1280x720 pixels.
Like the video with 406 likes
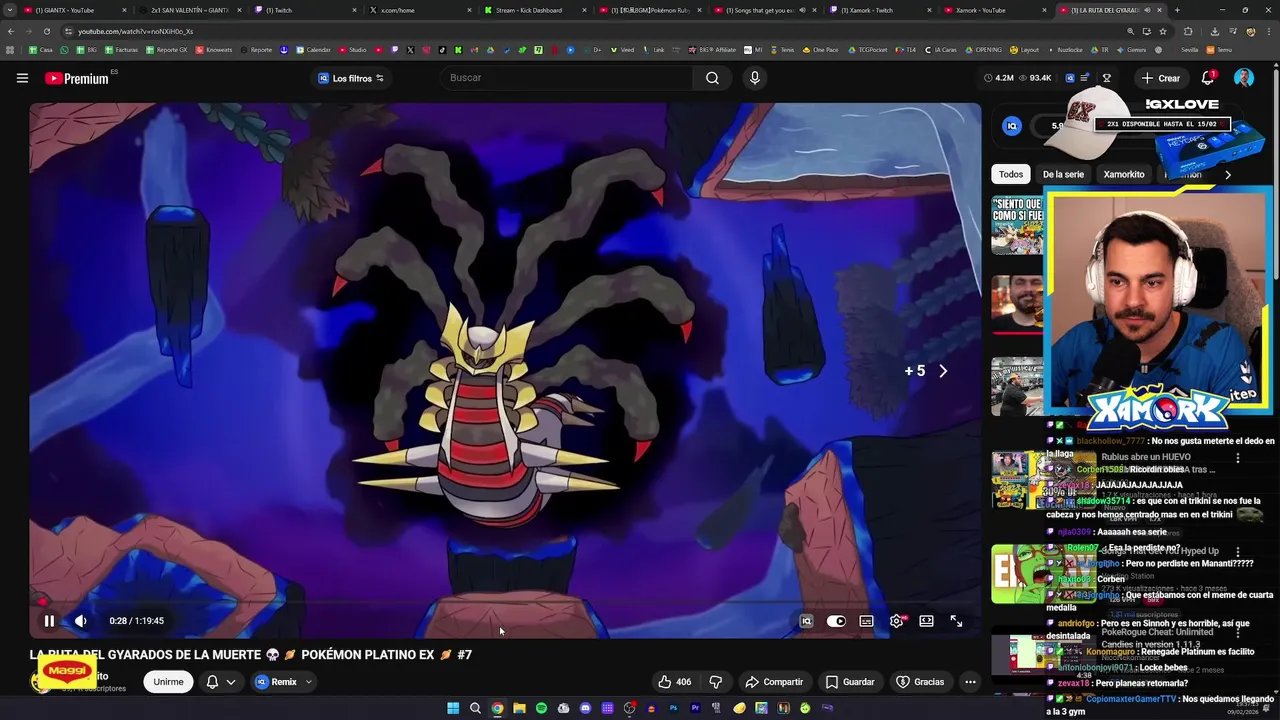[x=674, y=682]
